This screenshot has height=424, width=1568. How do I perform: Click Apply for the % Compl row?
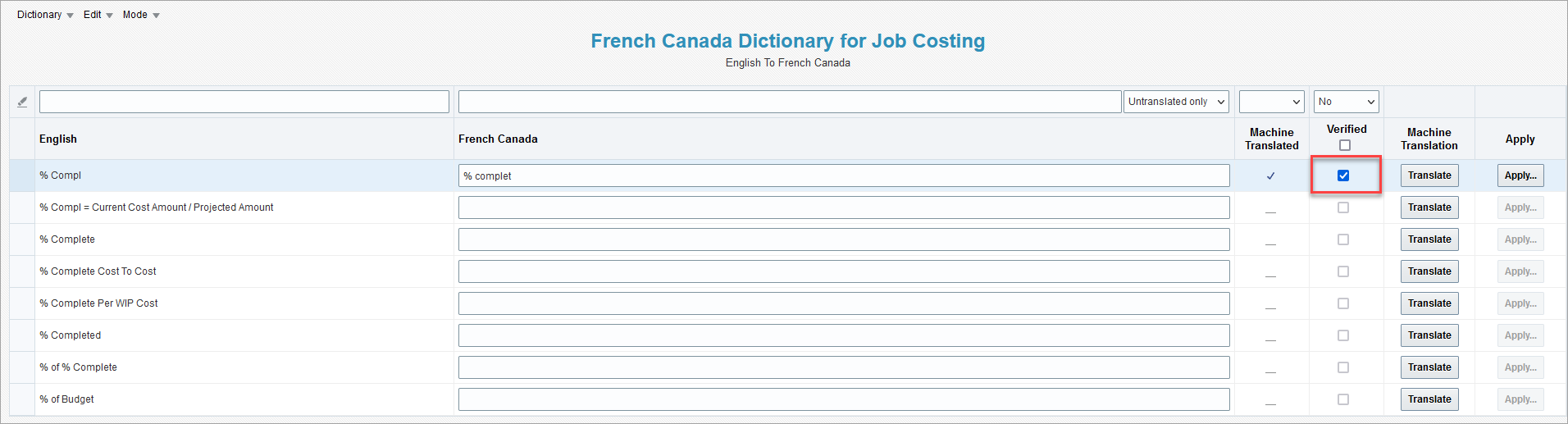[1520, 176]
